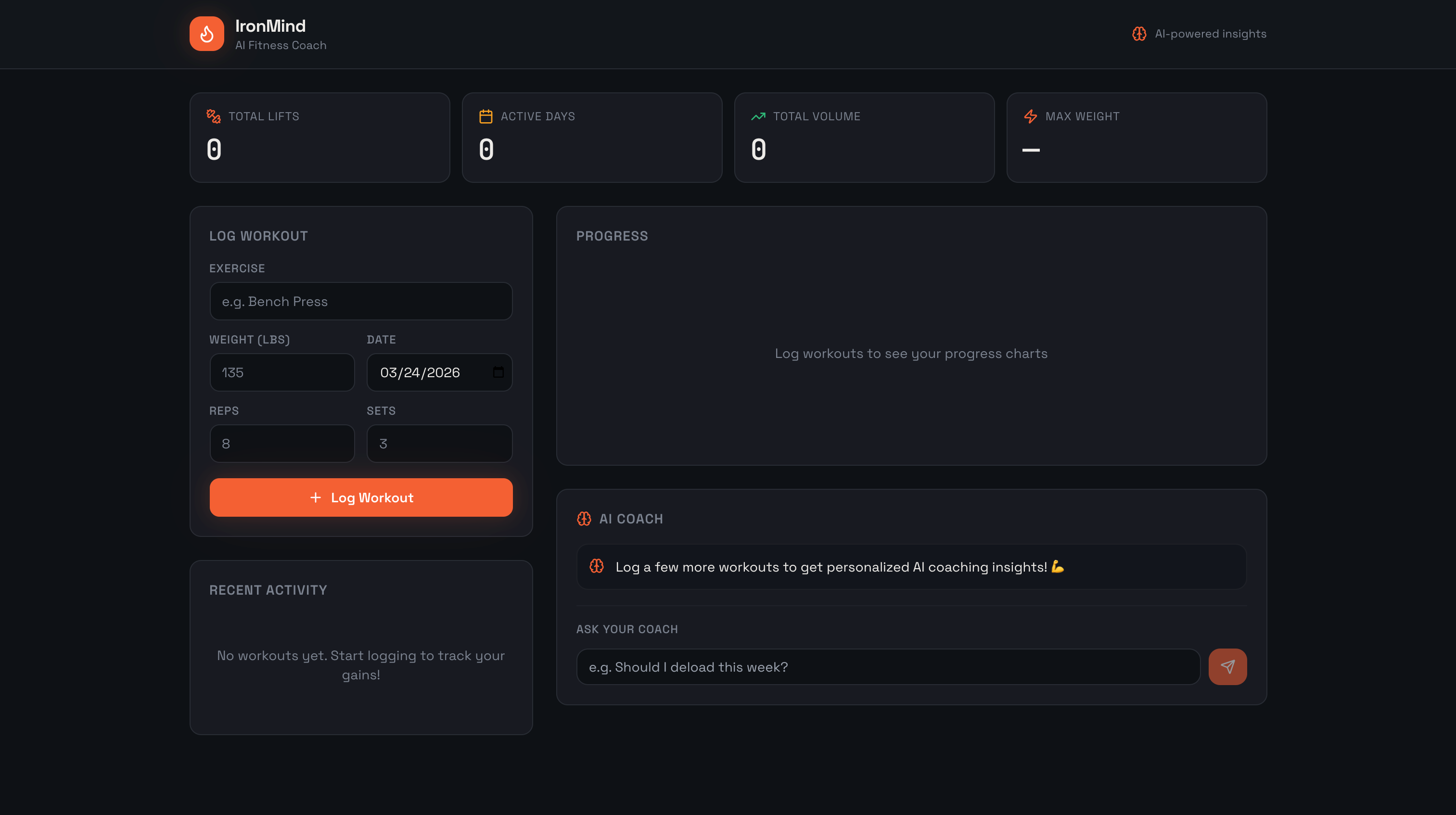Click the Reps field showing 8
Screen dimensions: 1456x815
[x=282, y=444]
